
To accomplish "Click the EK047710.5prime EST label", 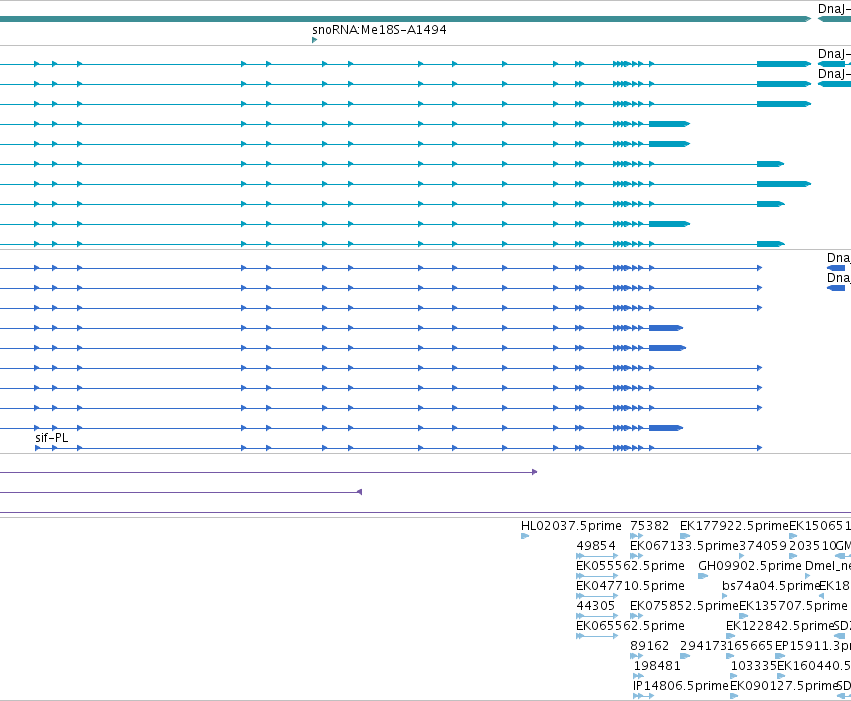I will point(630,586).
